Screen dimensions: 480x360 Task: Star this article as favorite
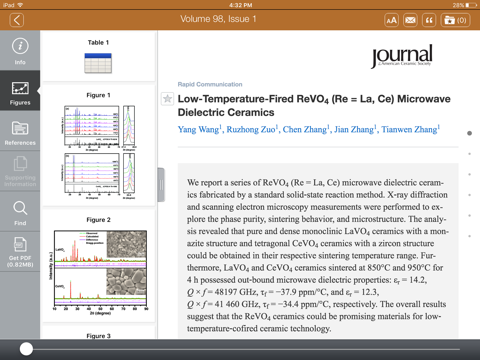(167, 99)
